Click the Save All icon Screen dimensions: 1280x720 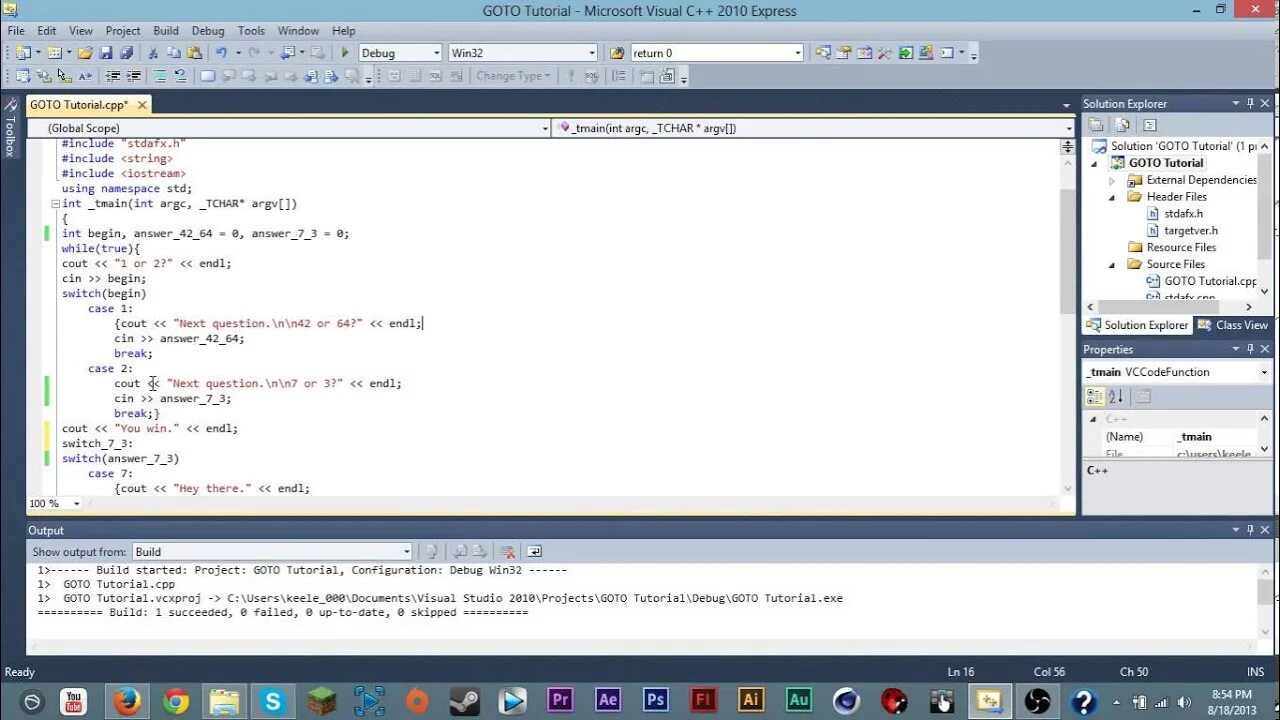coord(127,53)
